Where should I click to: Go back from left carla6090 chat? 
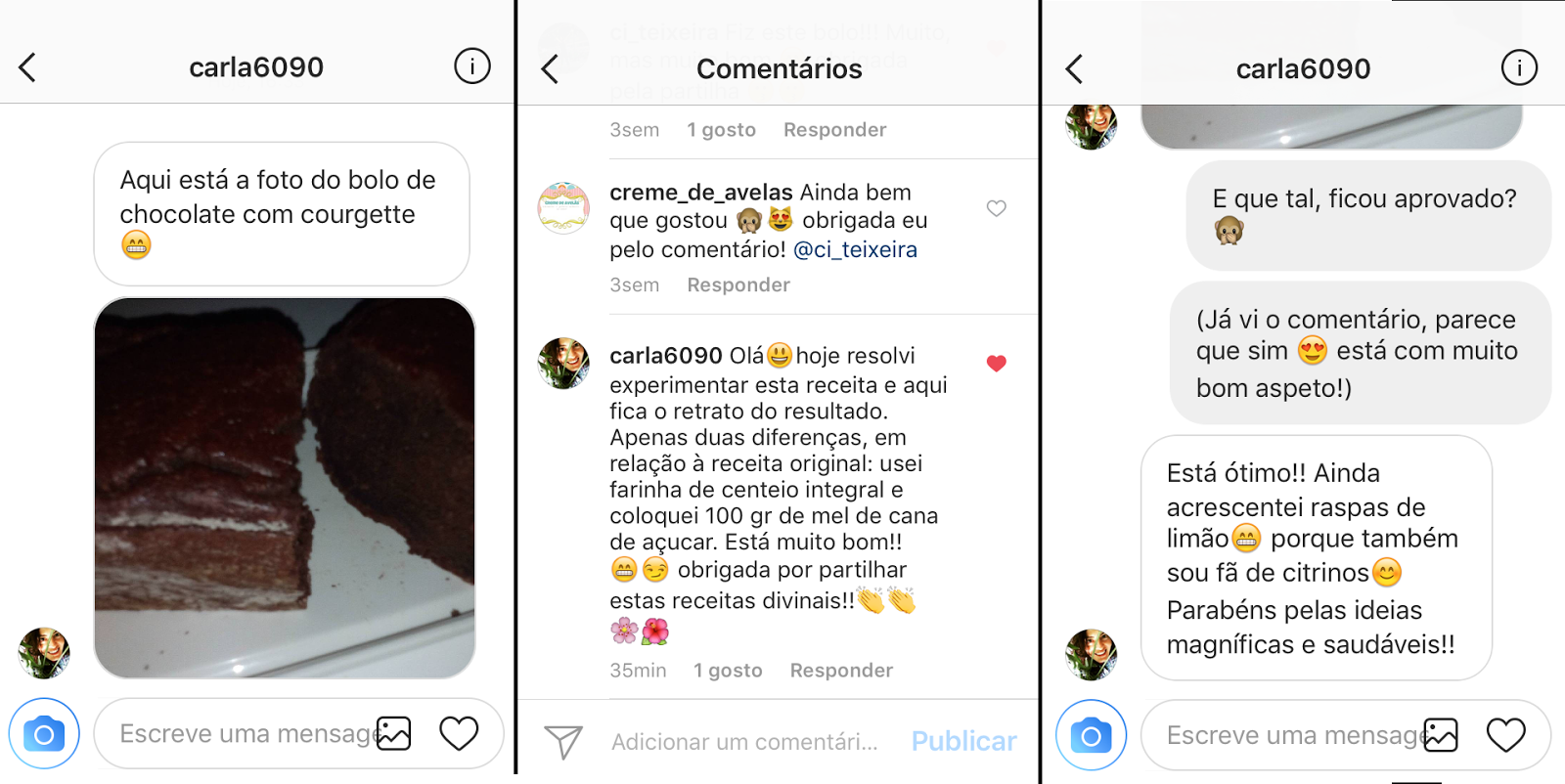[x=27, y=67]
